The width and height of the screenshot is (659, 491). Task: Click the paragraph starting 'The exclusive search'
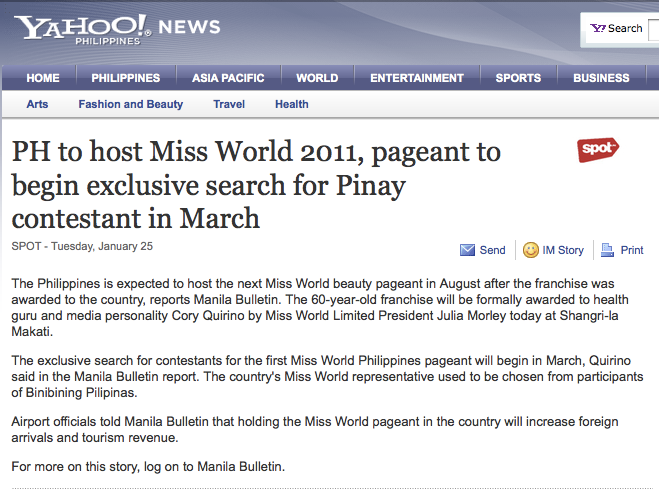pos(327,376)
